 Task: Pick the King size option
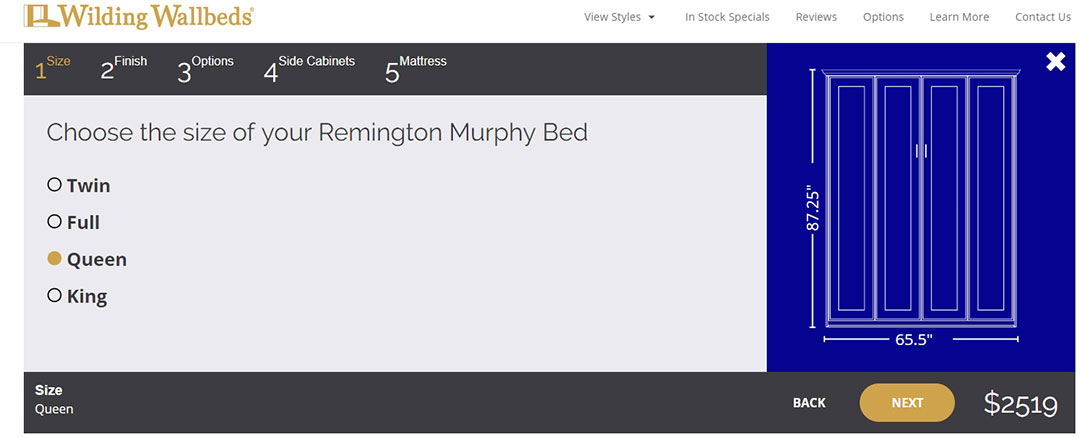point(55,296)
